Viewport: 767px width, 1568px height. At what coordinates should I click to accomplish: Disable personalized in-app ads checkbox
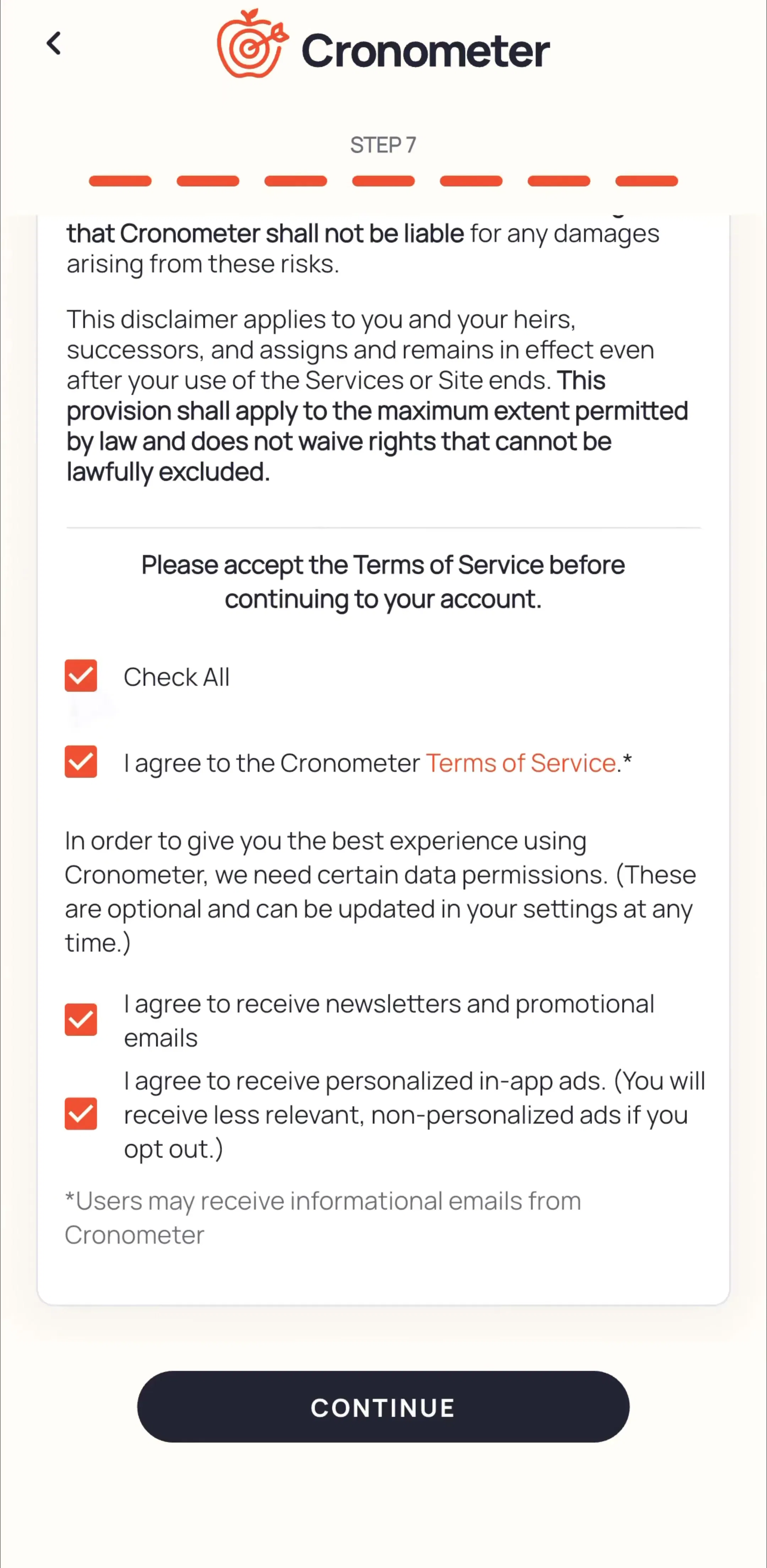[81, 1114]
